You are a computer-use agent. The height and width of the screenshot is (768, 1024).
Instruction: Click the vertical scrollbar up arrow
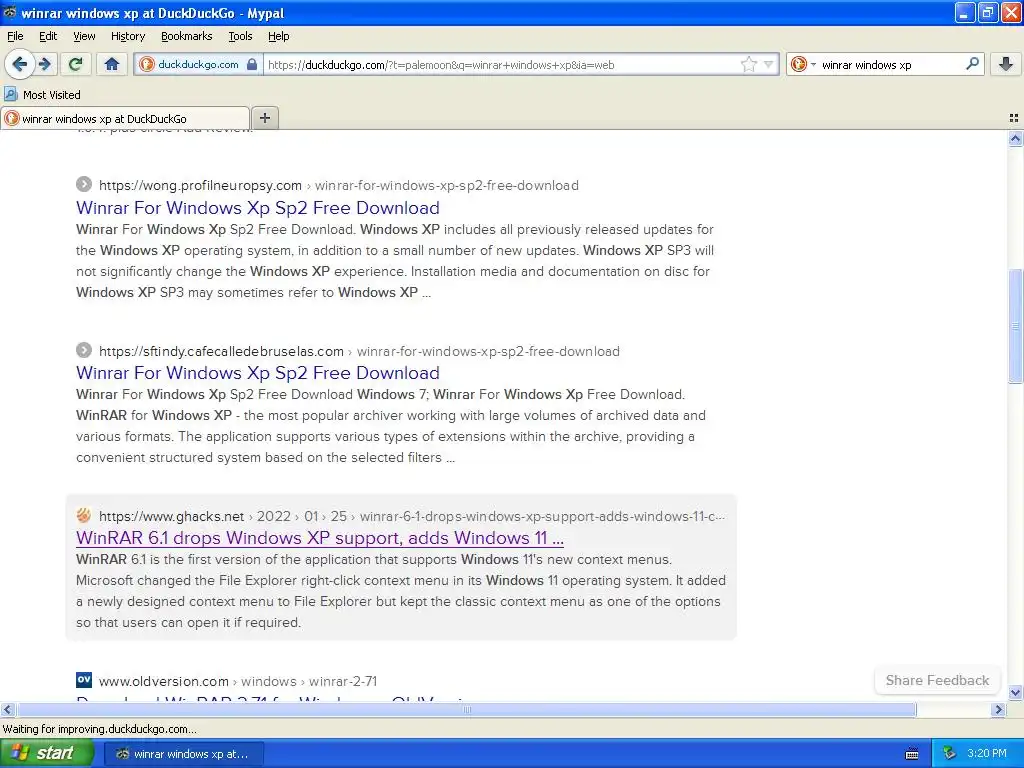tap(1016, 138)
